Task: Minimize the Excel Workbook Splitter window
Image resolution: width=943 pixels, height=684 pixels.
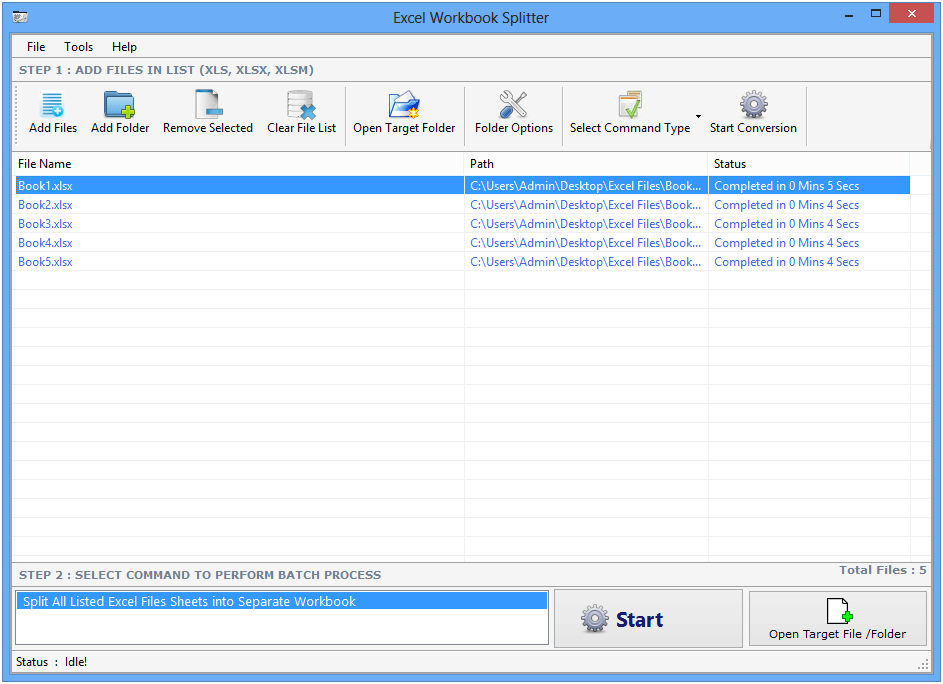Action: (849, 15)
